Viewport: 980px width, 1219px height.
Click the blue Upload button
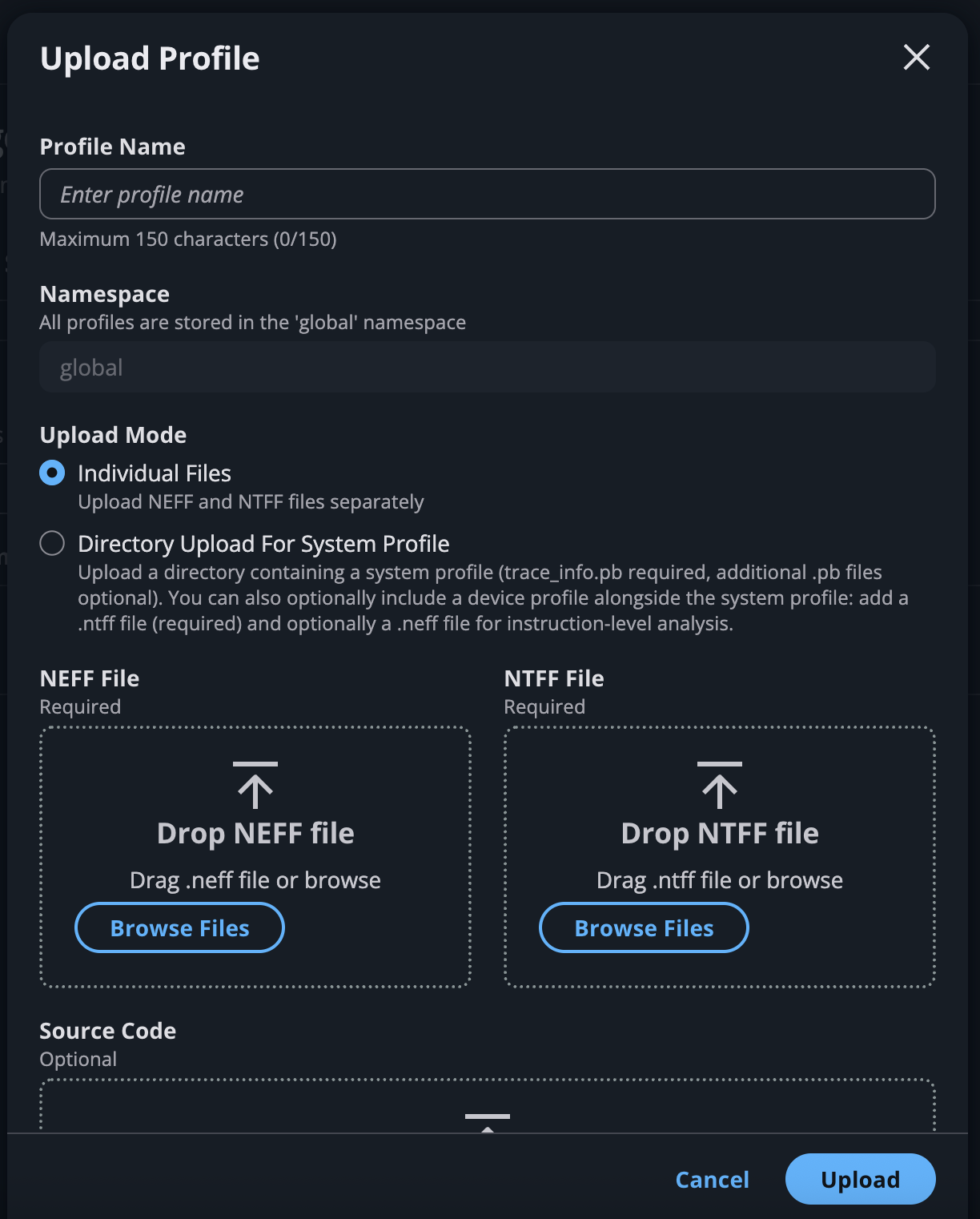(860, 1179)
